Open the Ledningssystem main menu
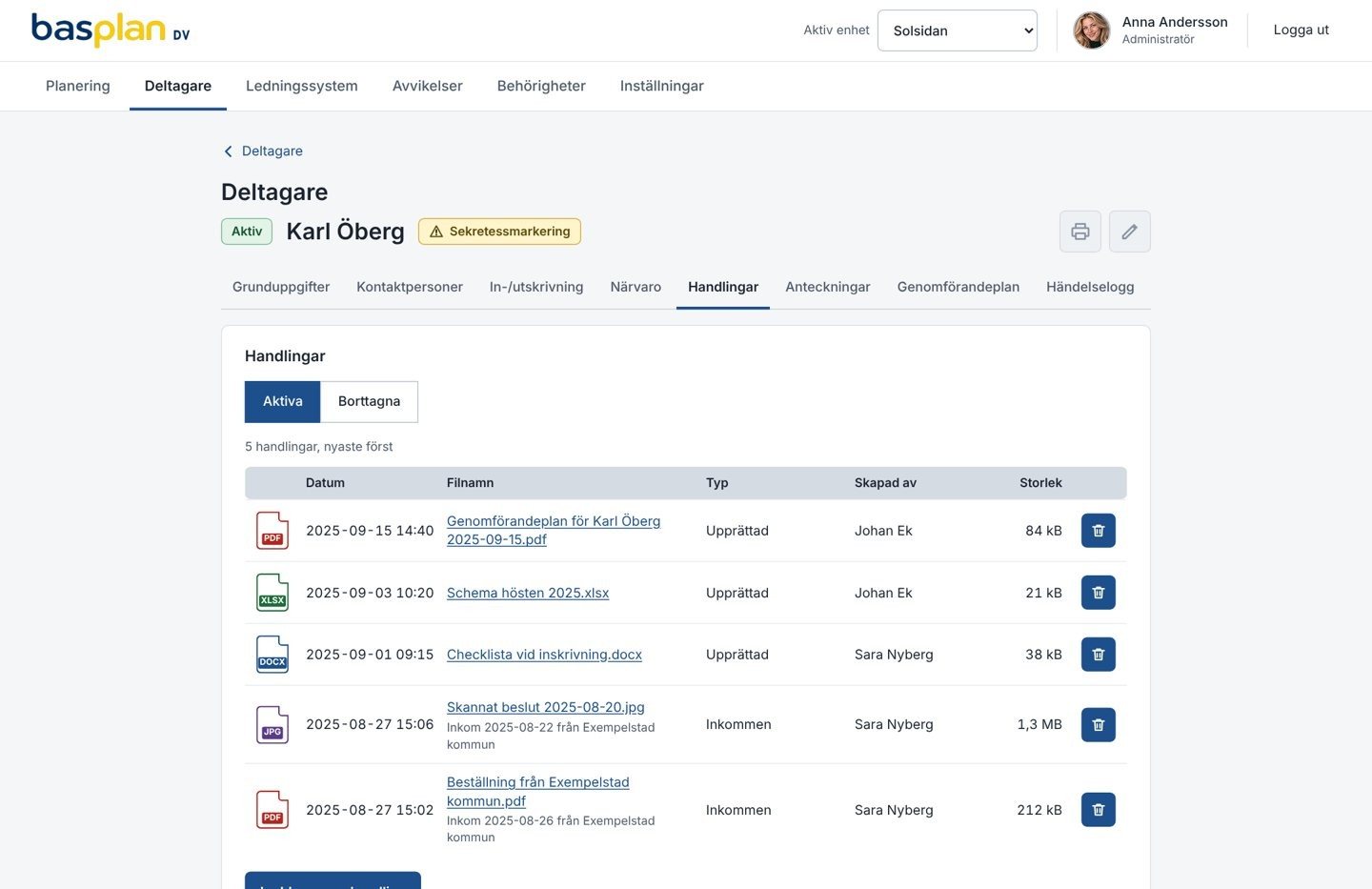The width and height of the screenshot is (1372, 889). [x=302, y=86]
